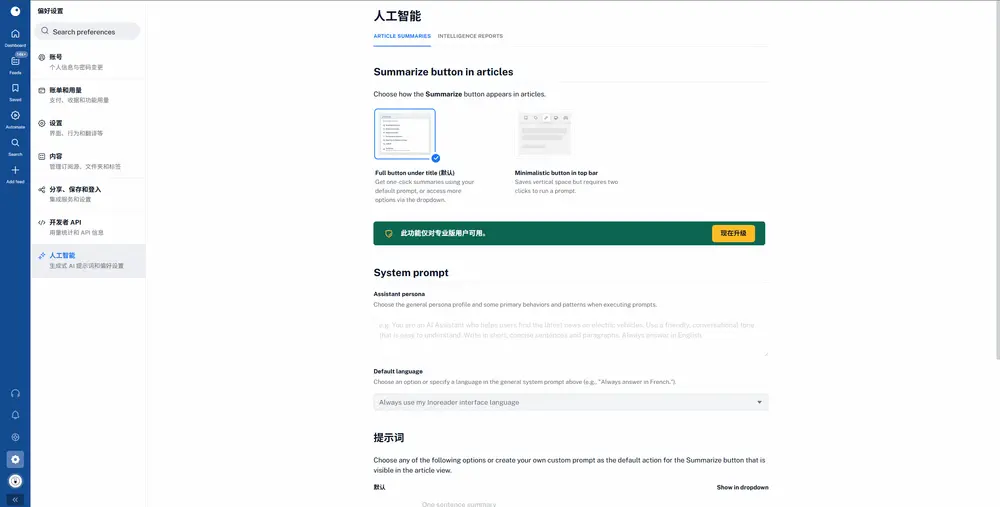The height and width of the screenshot is (507, 1000).
Task: Click the '默认' column label
Action: (x=379, y=487)
